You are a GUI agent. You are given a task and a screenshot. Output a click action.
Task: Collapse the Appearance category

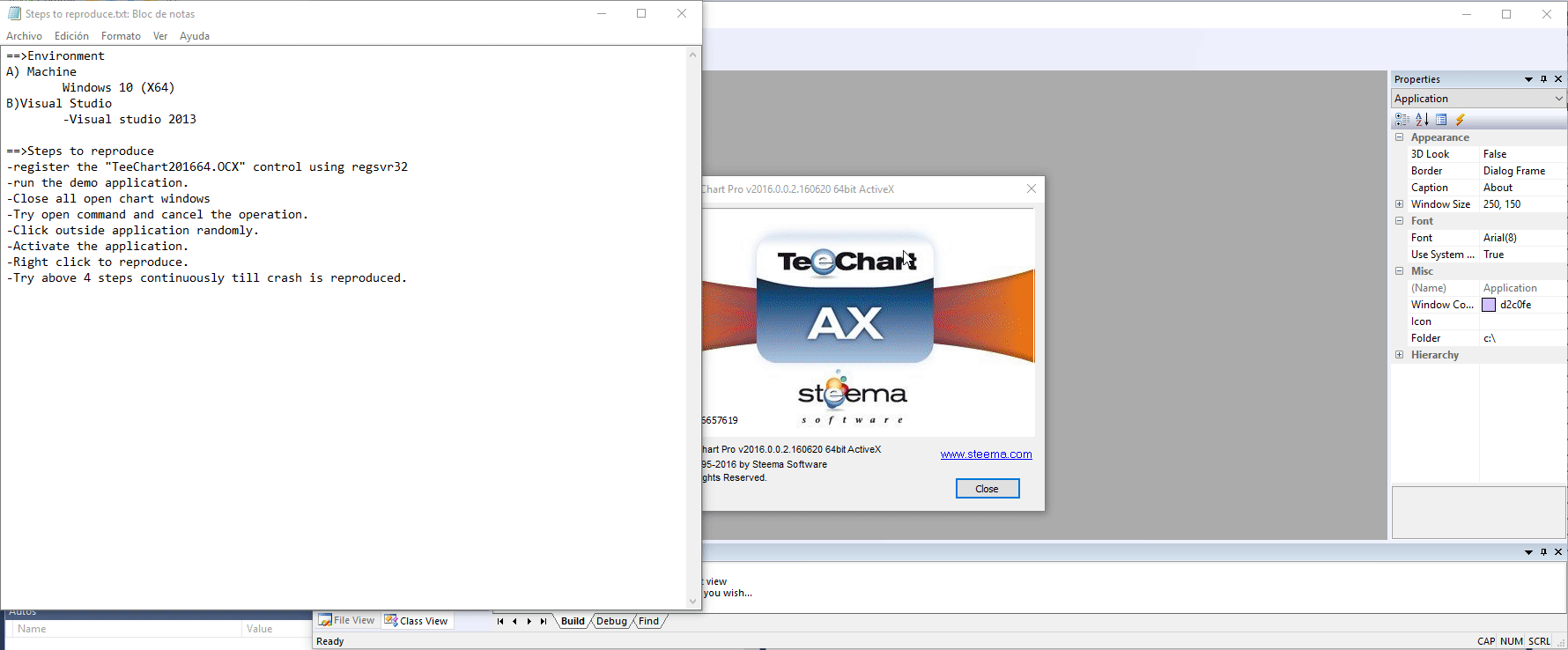click(x=1399, y=137)
